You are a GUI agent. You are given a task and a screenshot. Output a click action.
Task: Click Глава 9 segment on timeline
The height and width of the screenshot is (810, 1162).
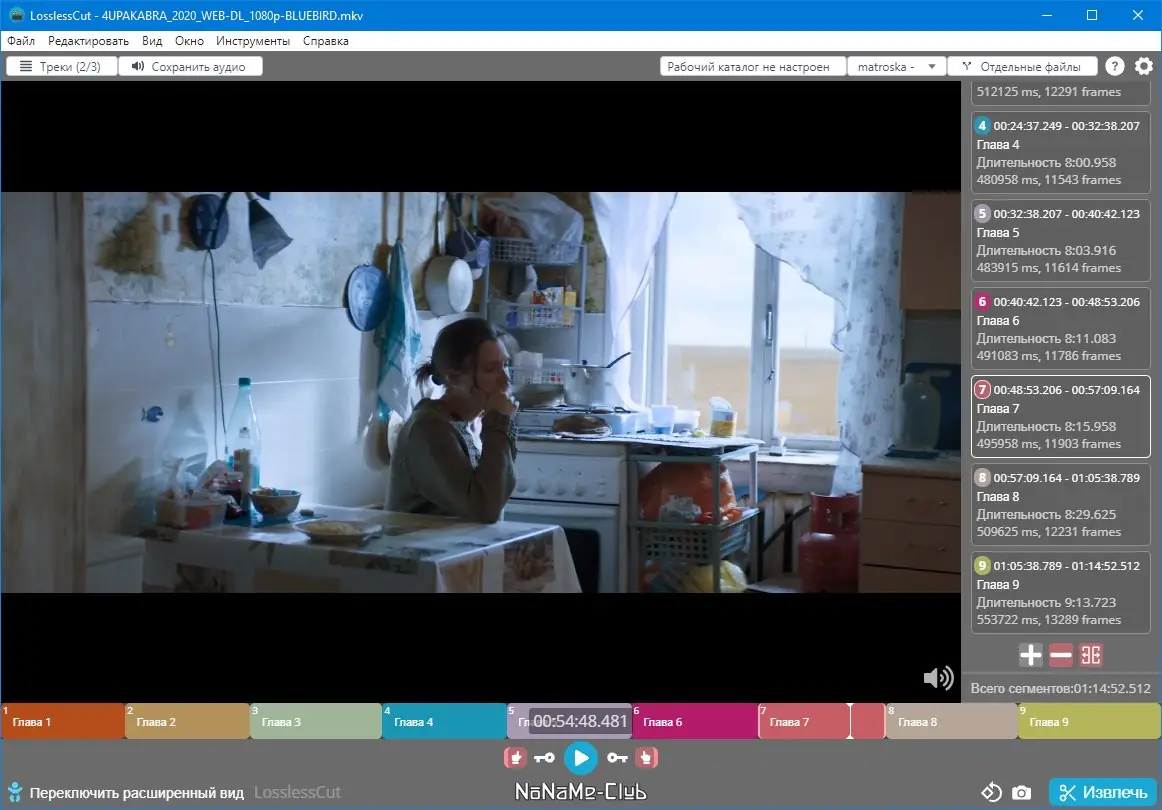pyautogui.click(x=1089, y=721)
